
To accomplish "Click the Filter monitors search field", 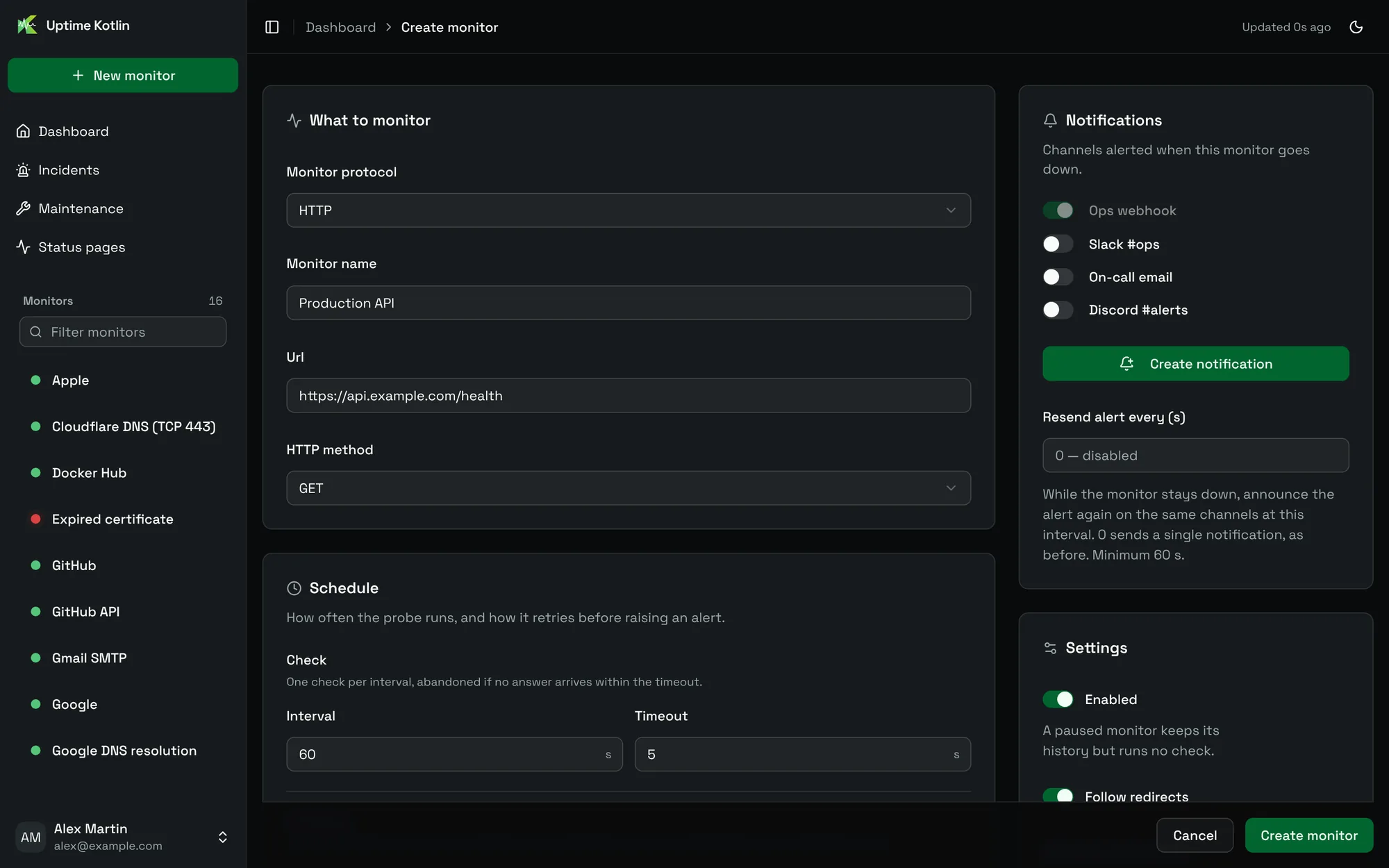I will pyautogui.click(x=123, y=332).
